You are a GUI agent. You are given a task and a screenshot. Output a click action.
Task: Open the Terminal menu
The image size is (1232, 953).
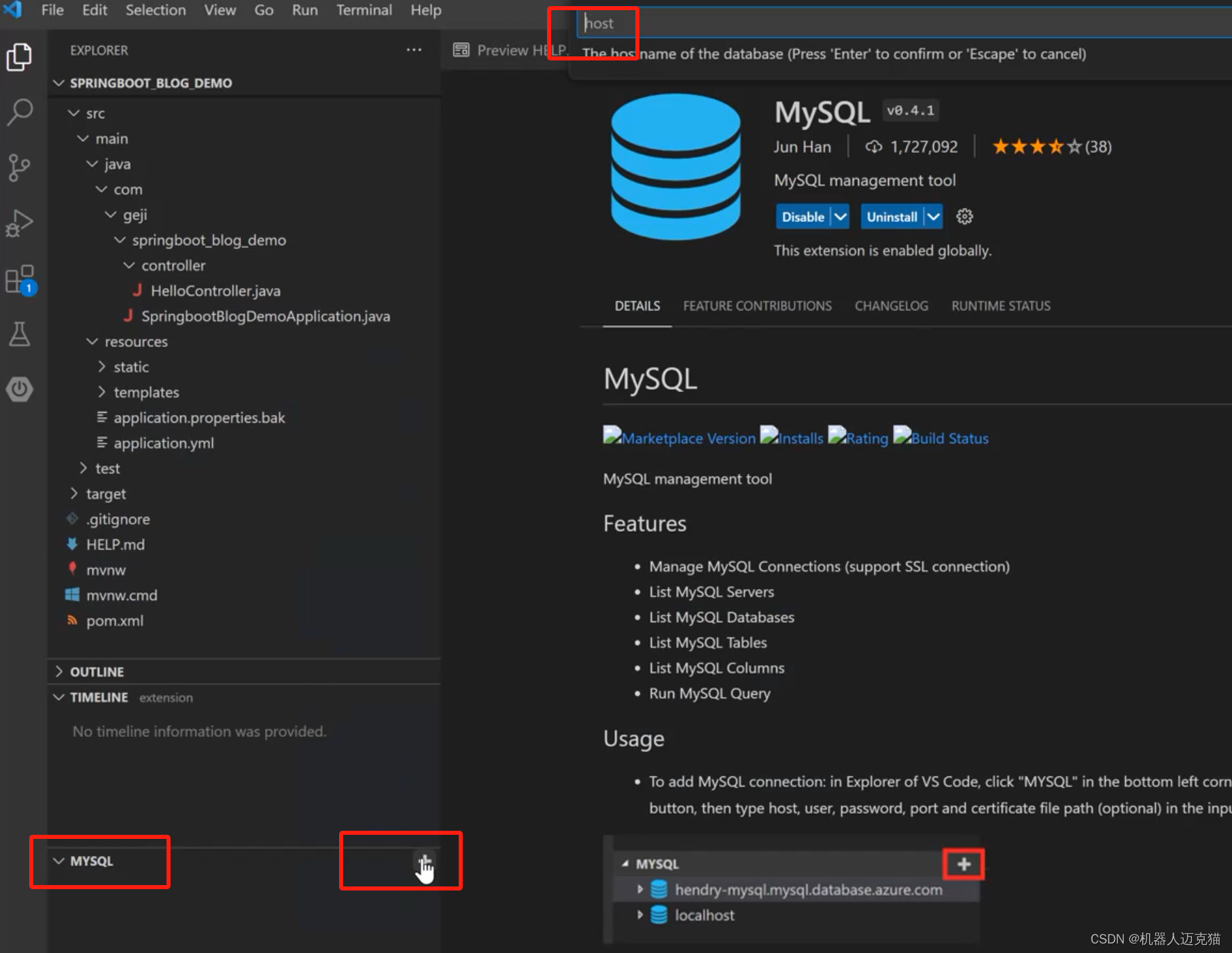click(x=364, y=10)
